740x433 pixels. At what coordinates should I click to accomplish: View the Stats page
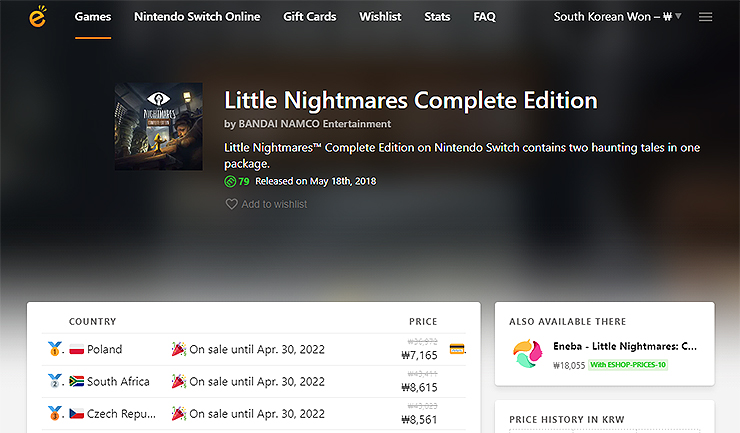[437, 17]
